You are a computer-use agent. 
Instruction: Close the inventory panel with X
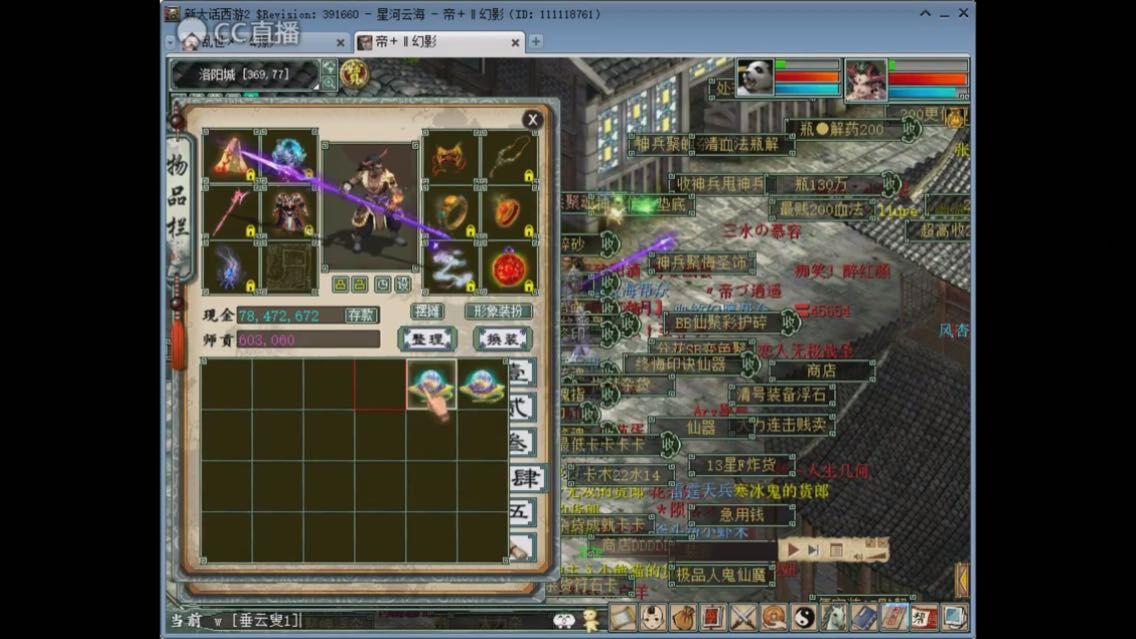pyautogui.click(x=532, y=120)
